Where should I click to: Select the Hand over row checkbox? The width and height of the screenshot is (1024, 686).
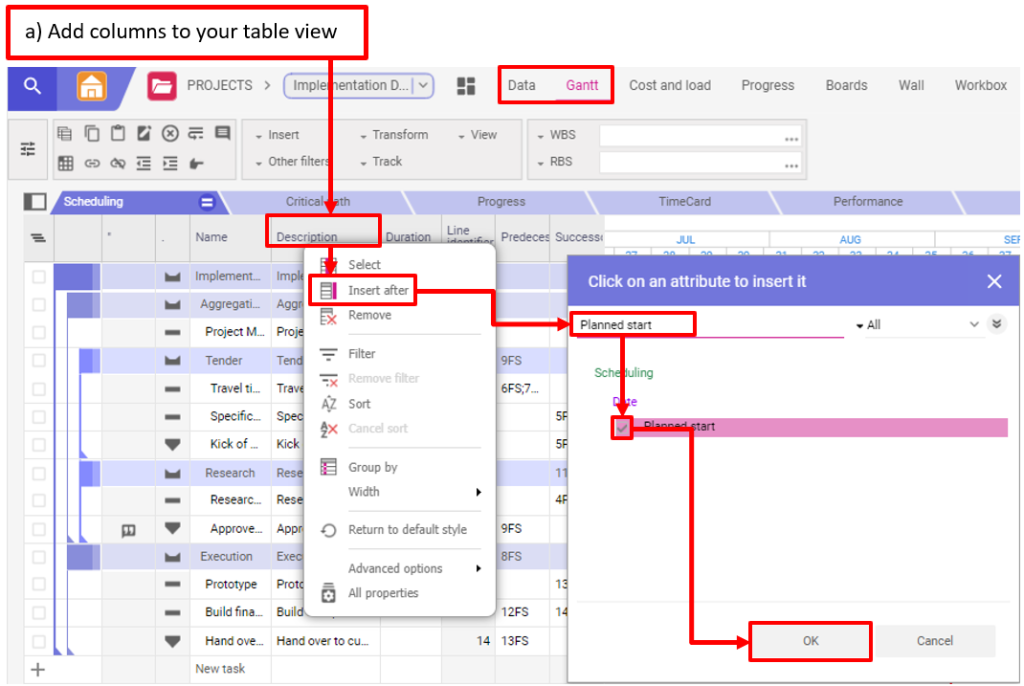tap(38, 641)
